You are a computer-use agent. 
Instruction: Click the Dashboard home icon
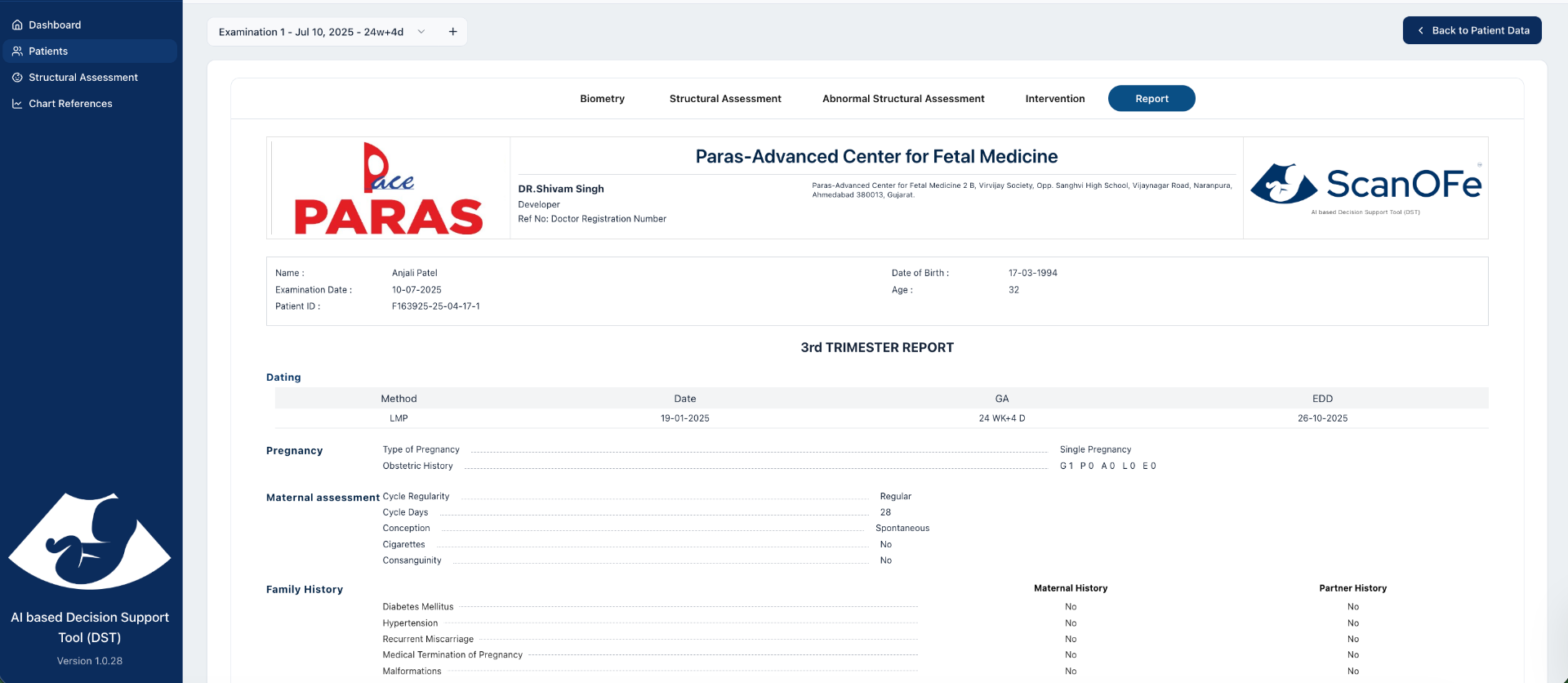point(17,25)
